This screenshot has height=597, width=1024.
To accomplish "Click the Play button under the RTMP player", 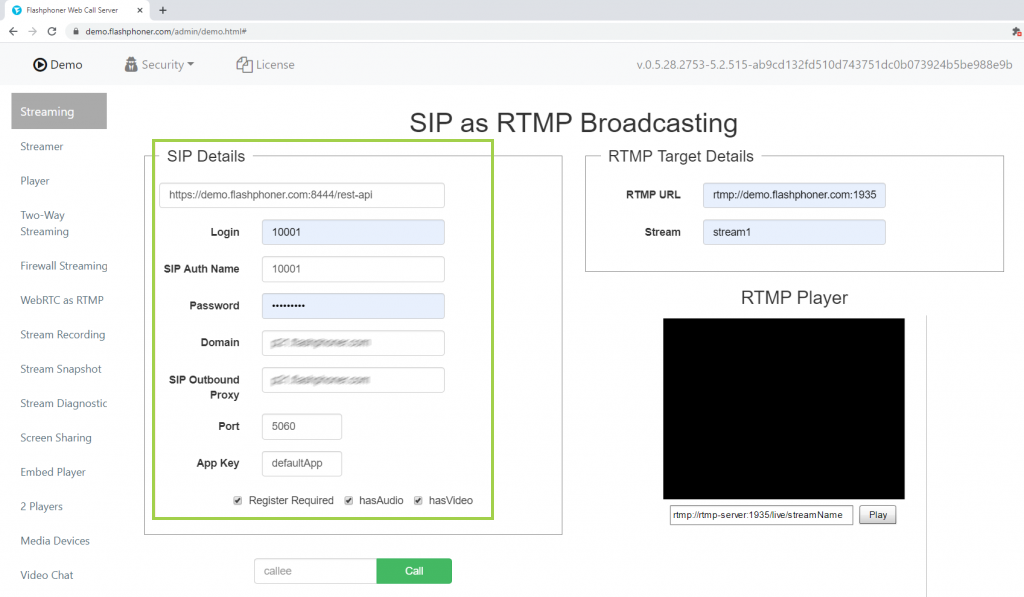I will [878, 515].
